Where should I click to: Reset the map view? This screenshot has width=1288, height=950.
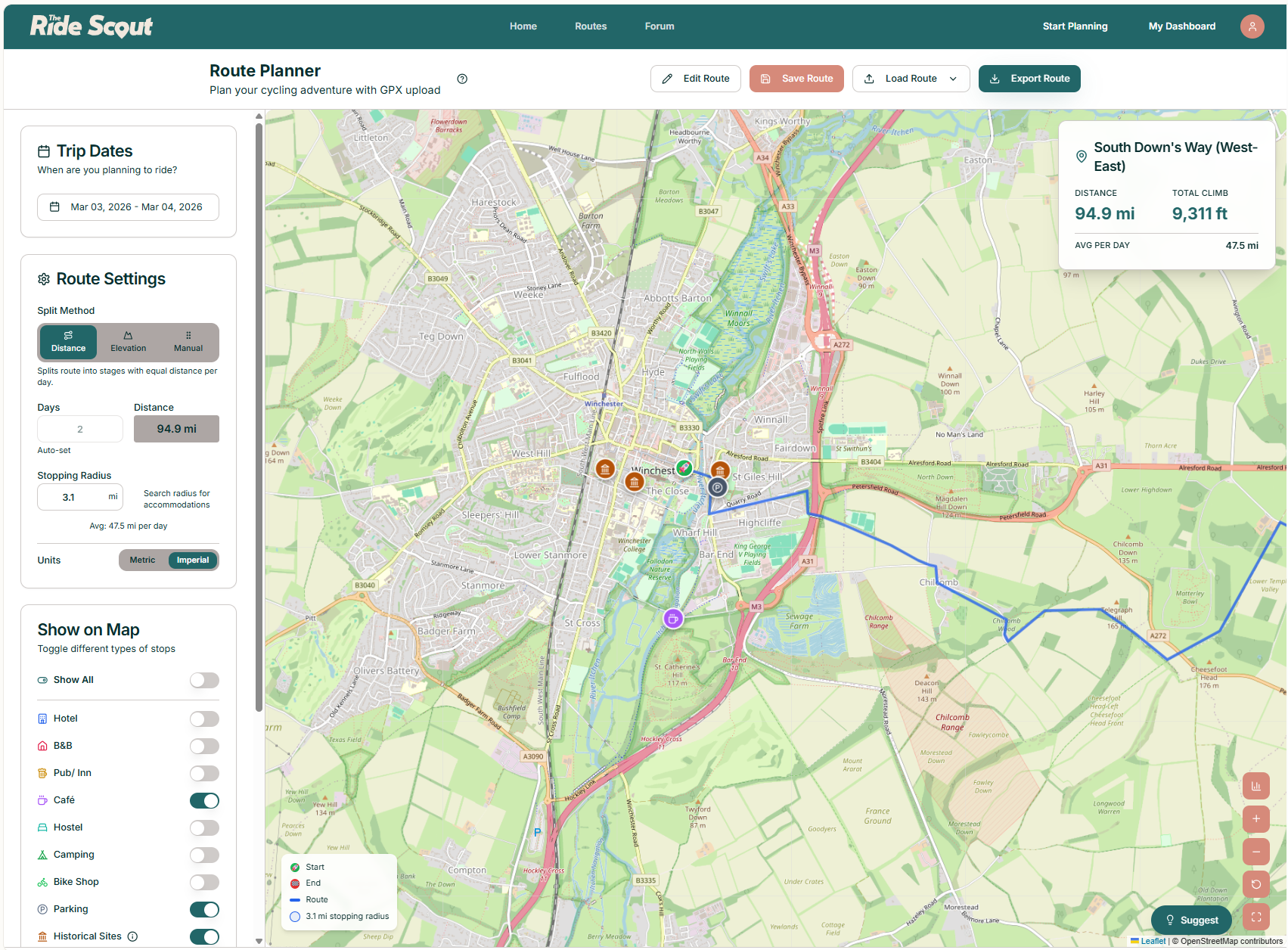[x=1255, y=884]
